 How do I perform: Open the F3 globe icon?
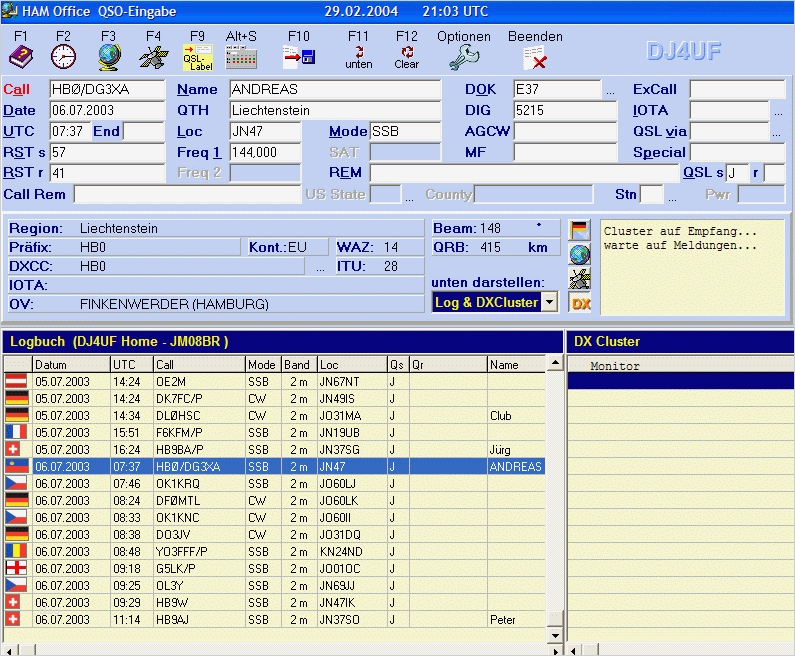(109, 57)
